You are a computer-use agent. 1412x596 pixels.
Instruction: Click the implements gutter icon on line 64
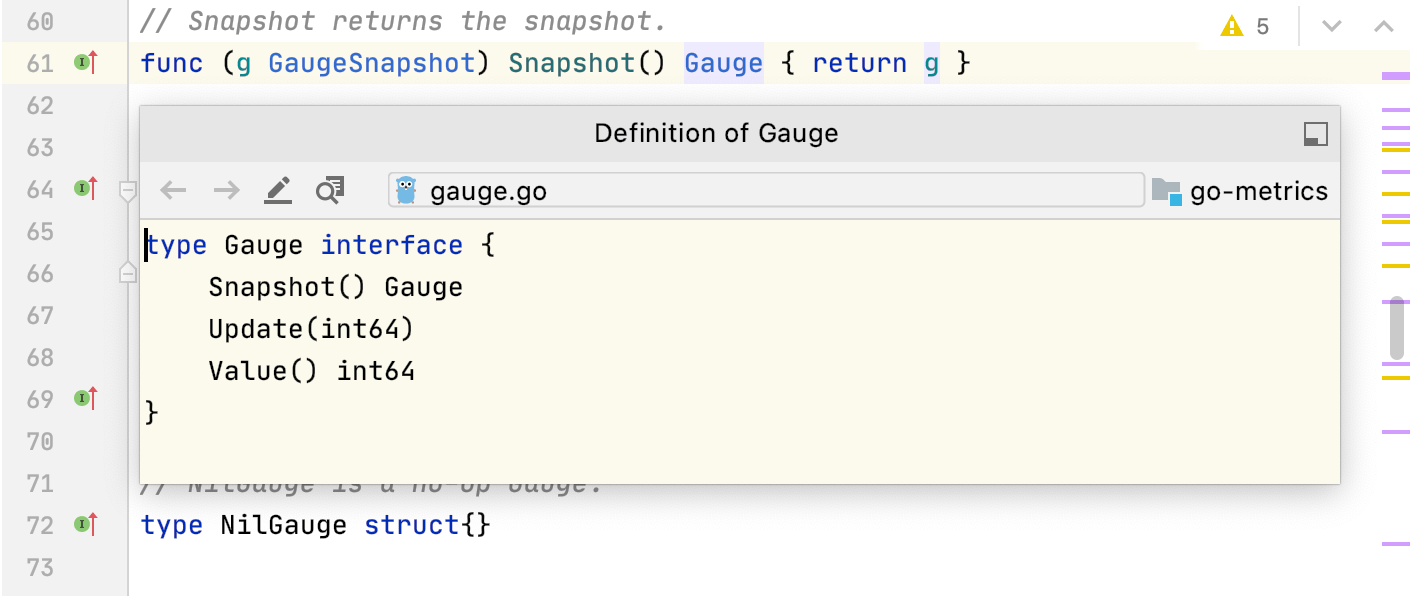pos(86,188)
